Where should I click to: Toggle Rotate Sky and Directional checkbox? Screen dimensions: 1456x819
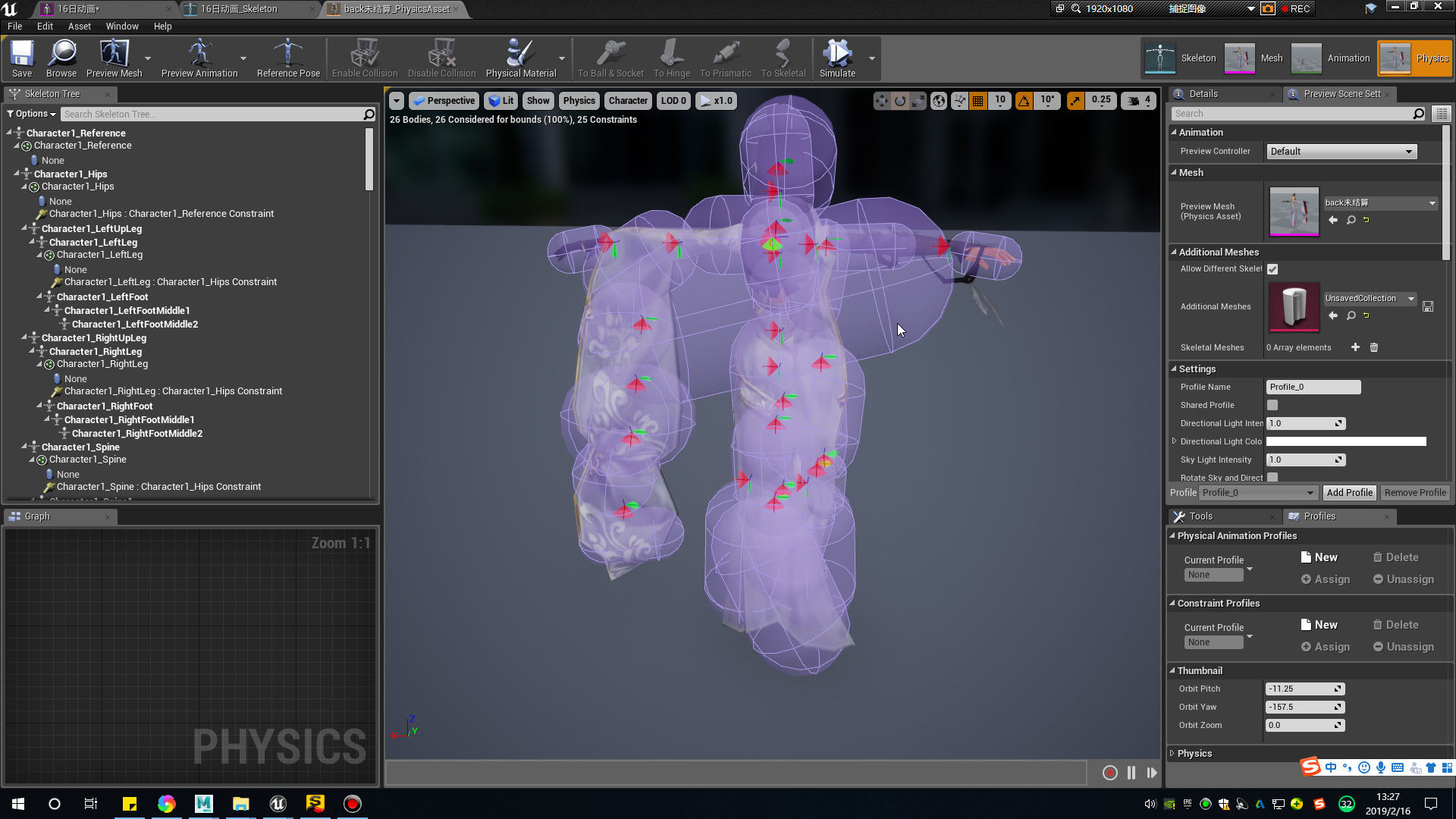click(1272, 478)
